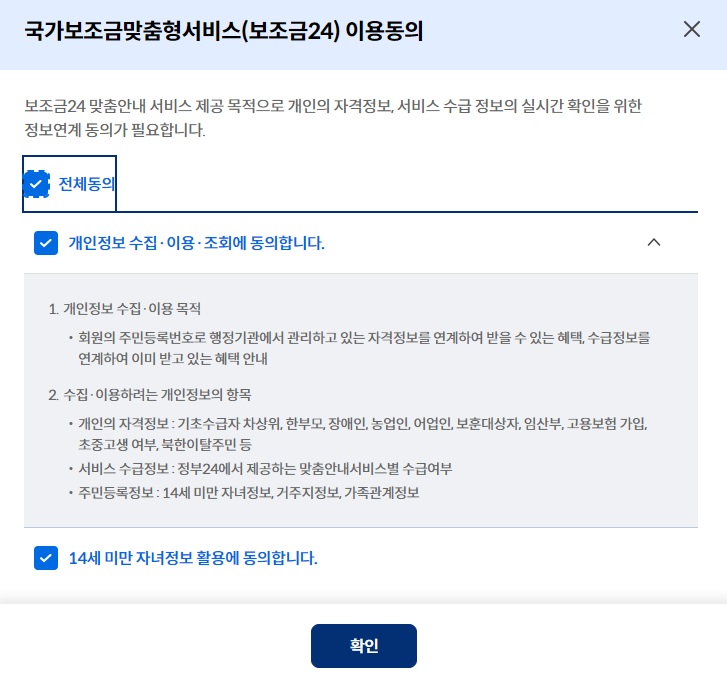The width and height of the screenshot is (727, 680).
Task: Confirm with the 확인 button
Action: [364, 646]
